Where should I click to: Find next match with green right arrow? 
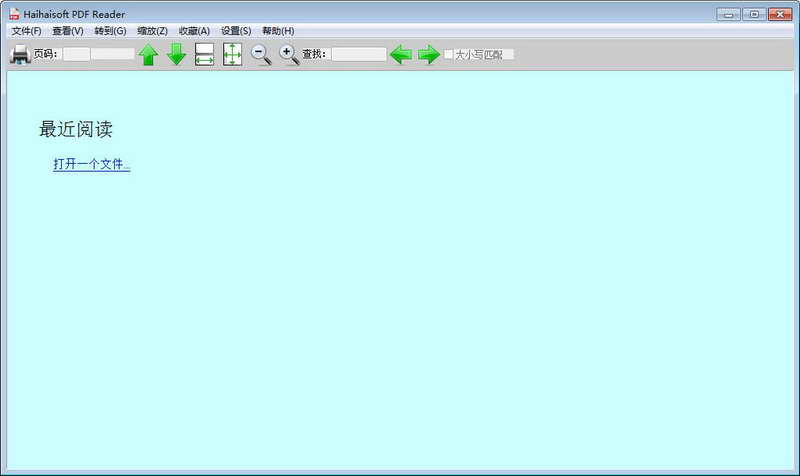[429, 54]
